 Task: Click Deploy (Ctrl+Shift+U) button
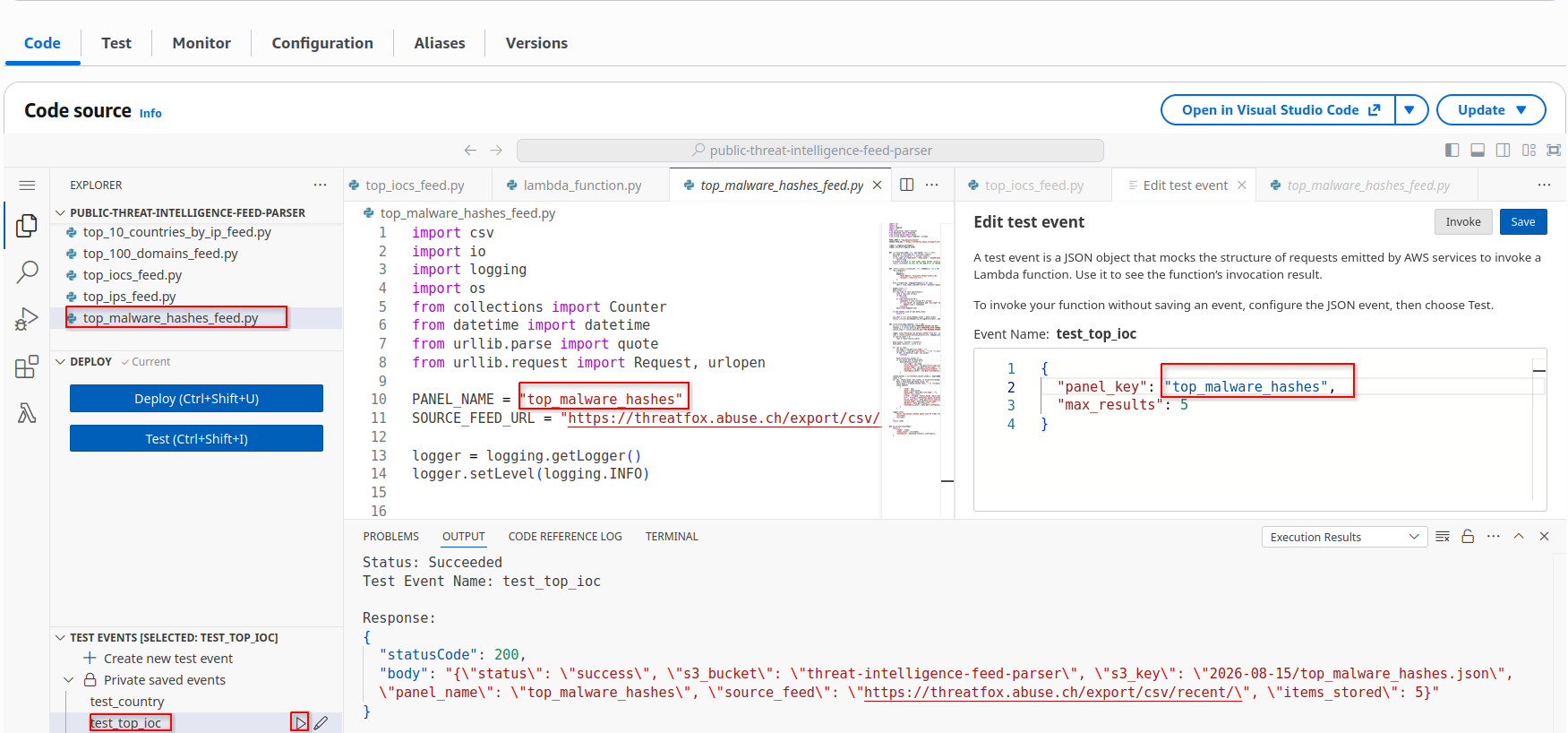point(196,399)
